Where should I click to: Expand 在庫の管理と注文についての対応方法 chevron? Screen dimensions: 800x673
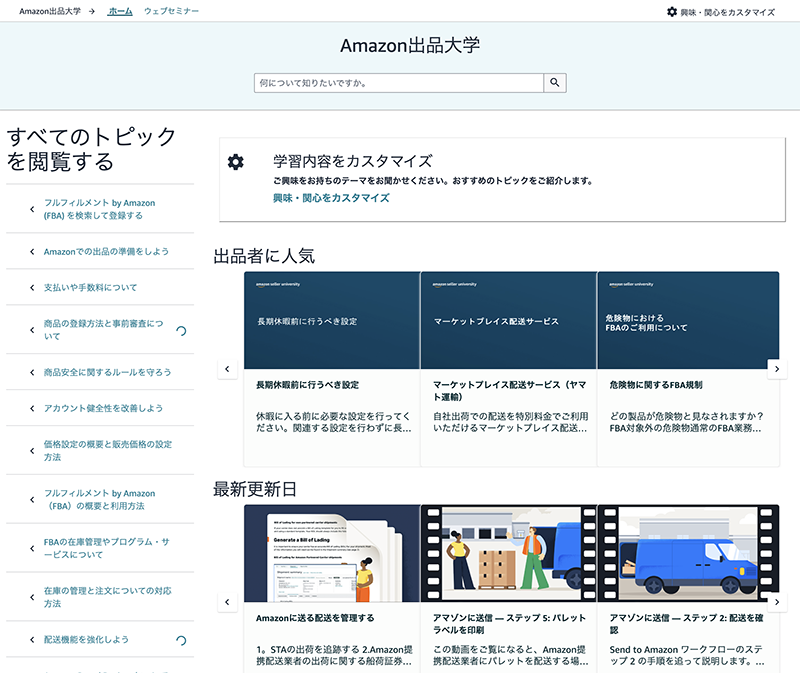(x=32, y=597)
